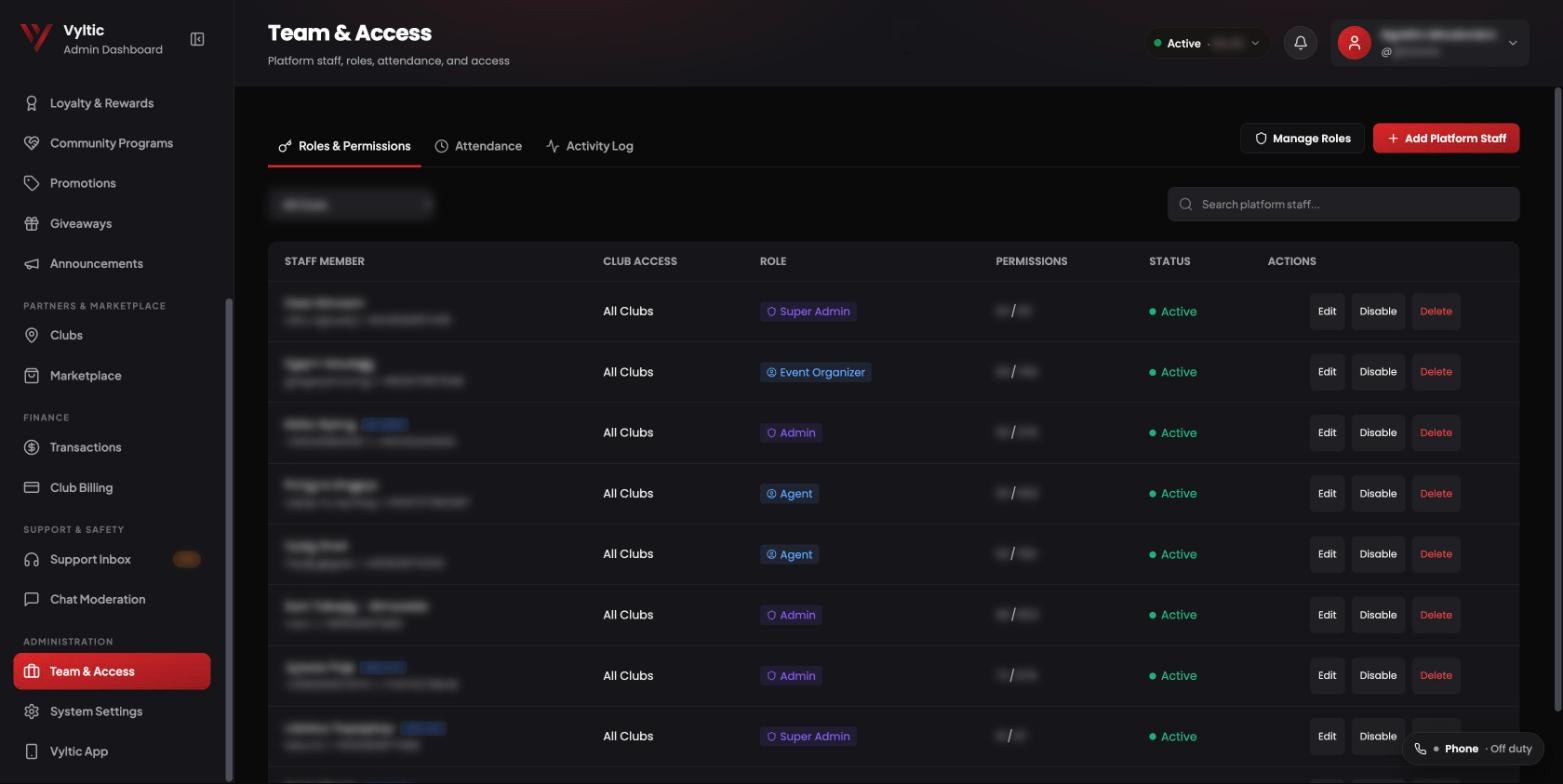This screenshot has width=1563, height=784.
Task: Click the Giveaways gift icon
Action: (x=31, y=224)
